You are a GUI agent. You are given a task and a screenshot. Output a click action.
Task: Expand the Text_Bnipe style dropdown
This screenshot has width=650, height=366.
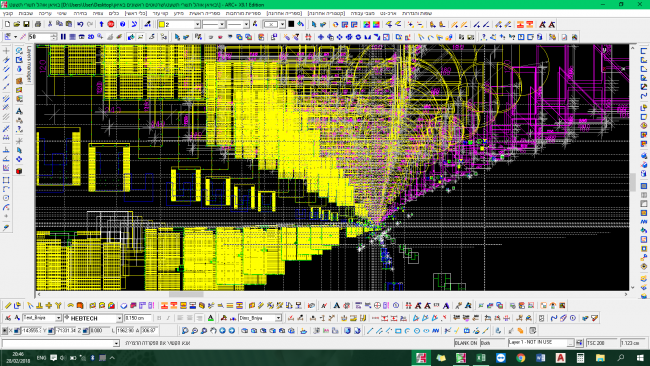[58, 318]
